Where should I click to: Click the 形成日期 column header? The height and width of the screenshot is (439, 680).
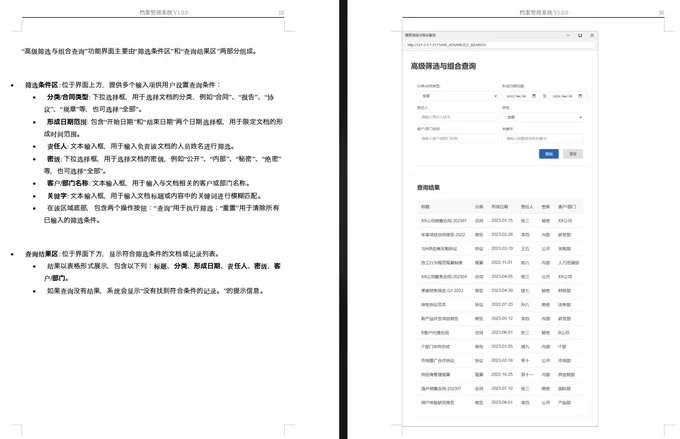pos(500,207)
